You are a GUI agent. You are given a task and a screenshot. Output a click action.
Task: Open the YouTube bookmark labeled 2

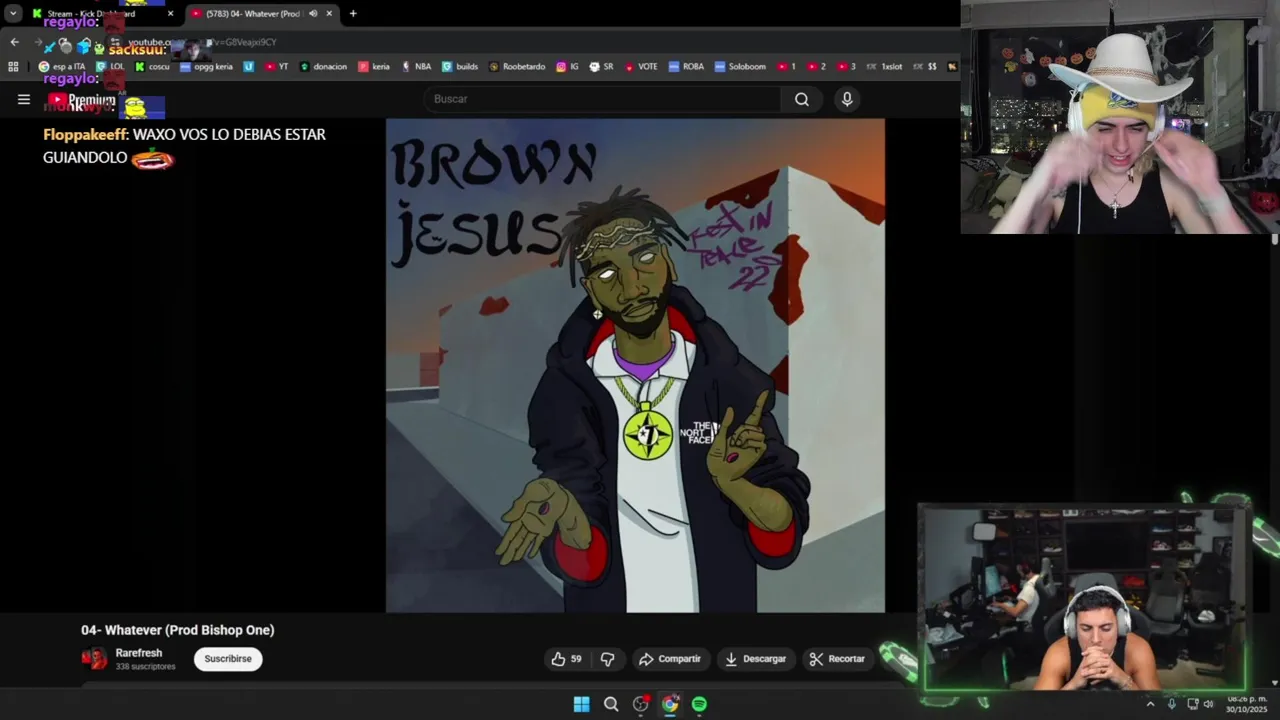point(816,67)
